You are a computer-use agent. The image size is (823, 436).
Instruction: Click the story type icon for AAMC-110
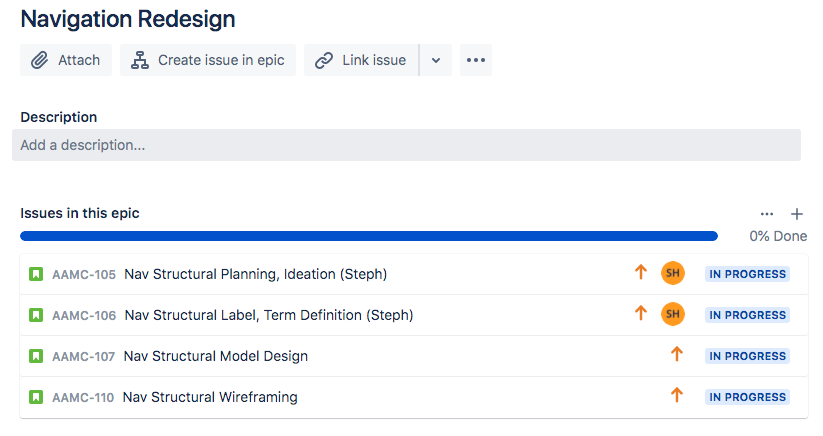[x=36, y=397]
